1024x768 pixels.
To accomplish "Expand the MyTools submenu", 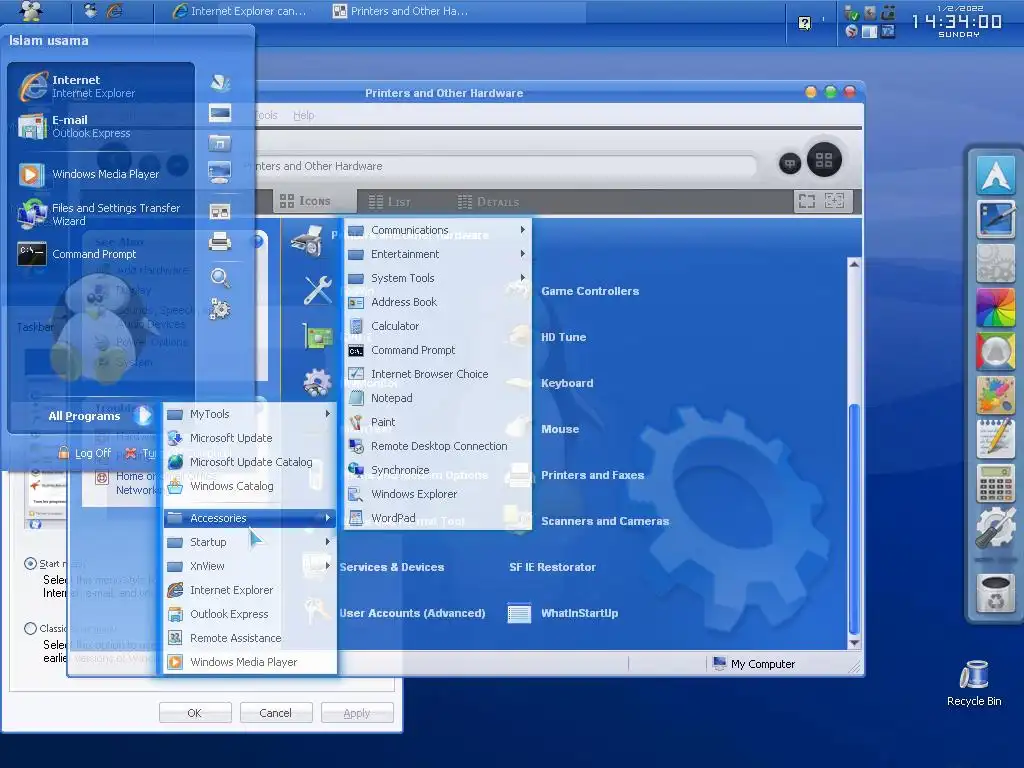I will tap(249, 414).
